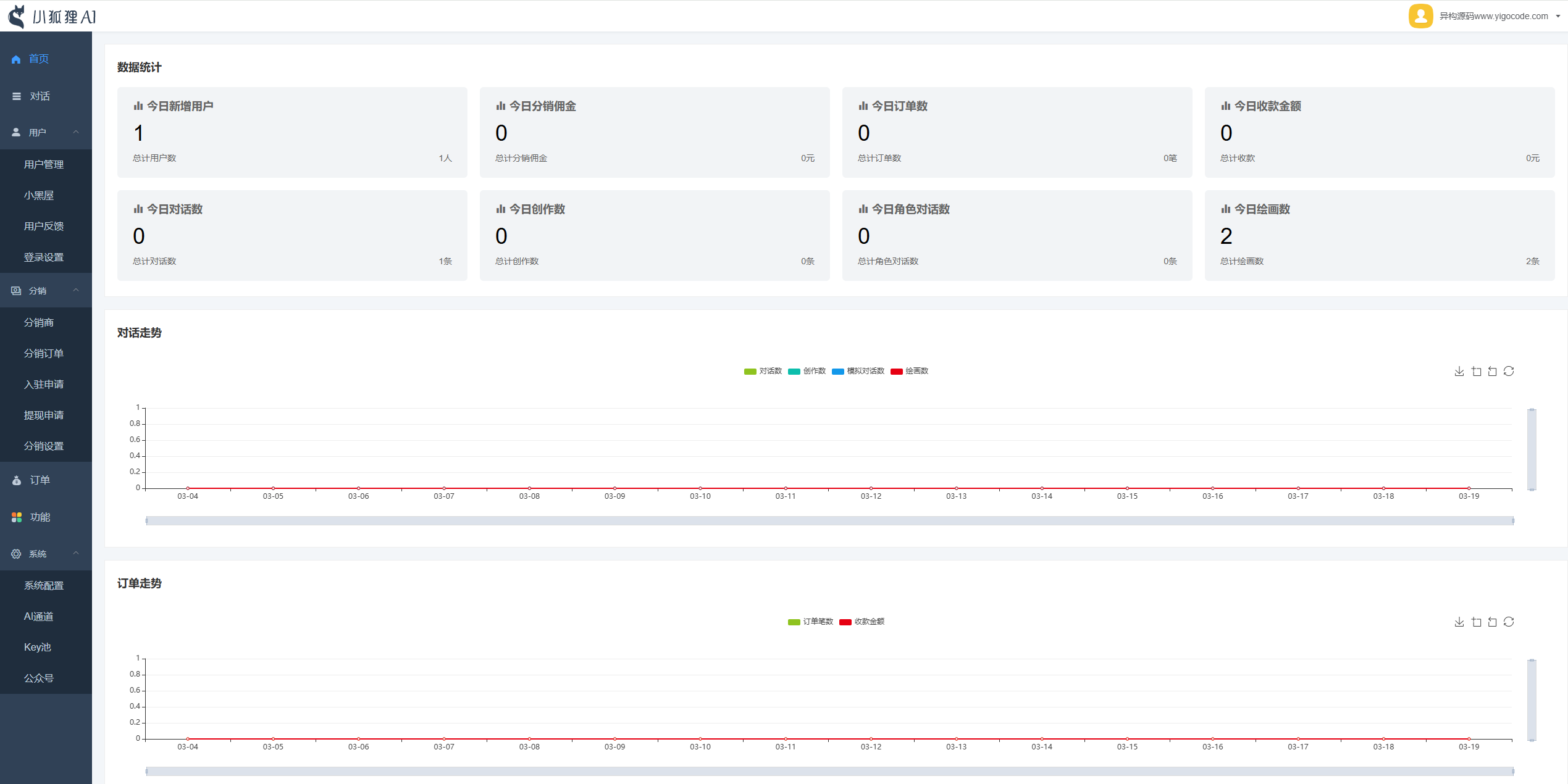The width and height of the screenshot is (1568, 784).
Task: Toggle 对话数 legend series in chart
Action: [x=763, y=371]
